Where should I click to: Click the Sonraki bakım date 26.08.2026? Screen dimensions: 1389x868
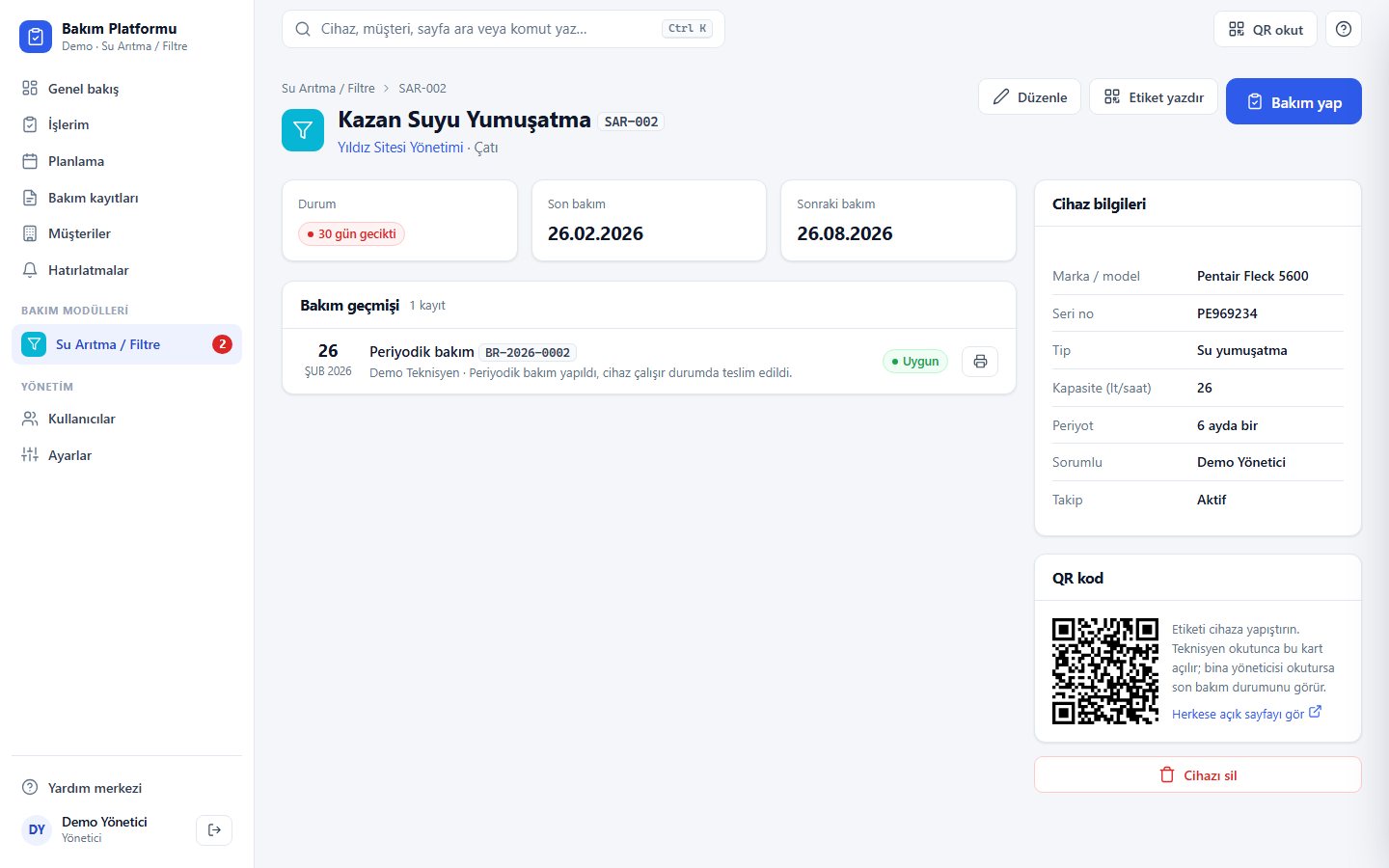click(x=845, y=233)
